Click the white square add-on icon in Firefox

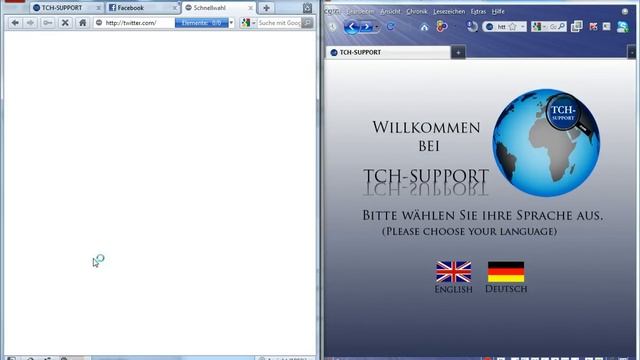[x=607, y=27]
